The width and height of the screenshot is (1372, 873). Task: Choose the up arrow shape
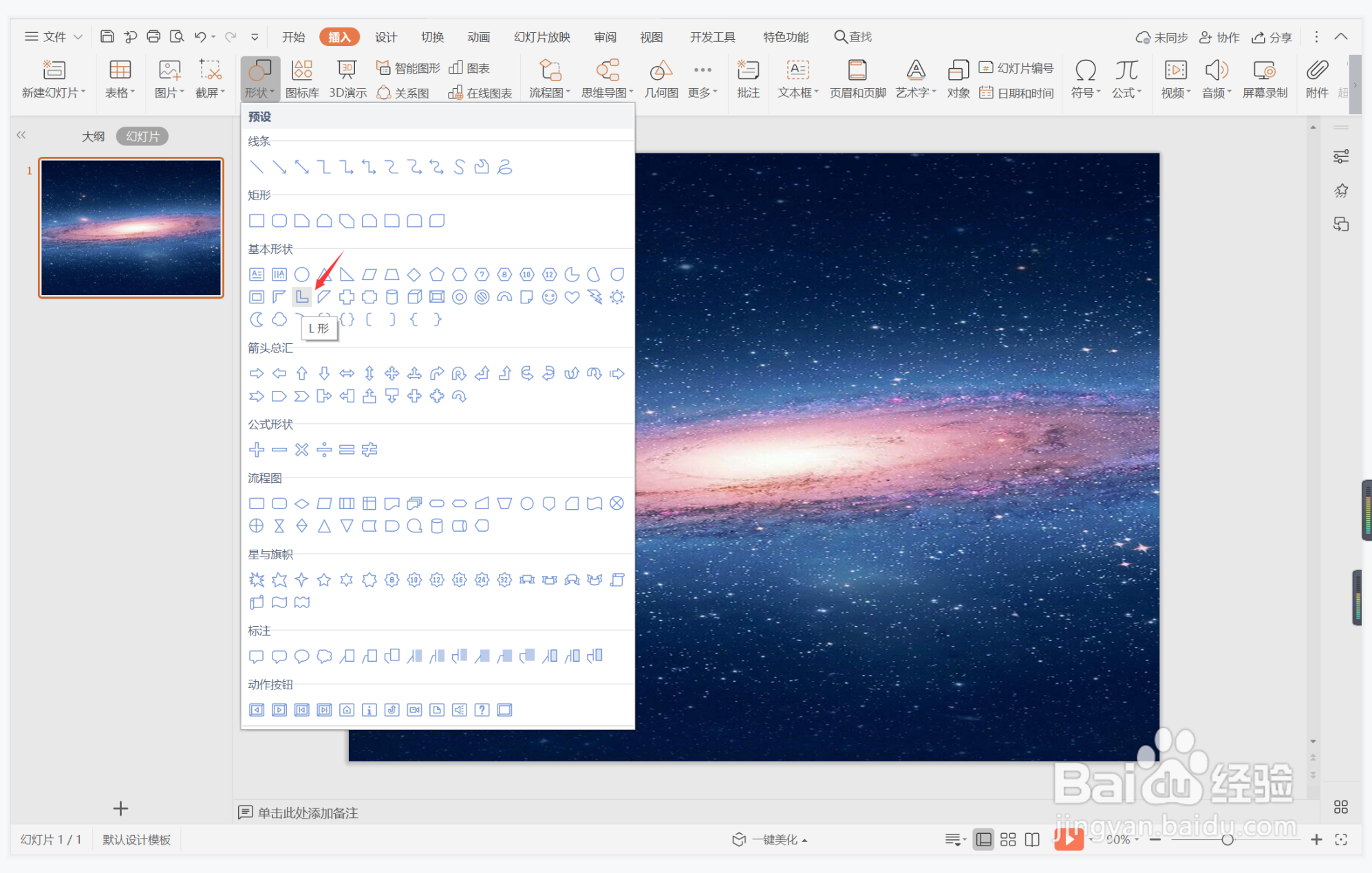(301, 374)
